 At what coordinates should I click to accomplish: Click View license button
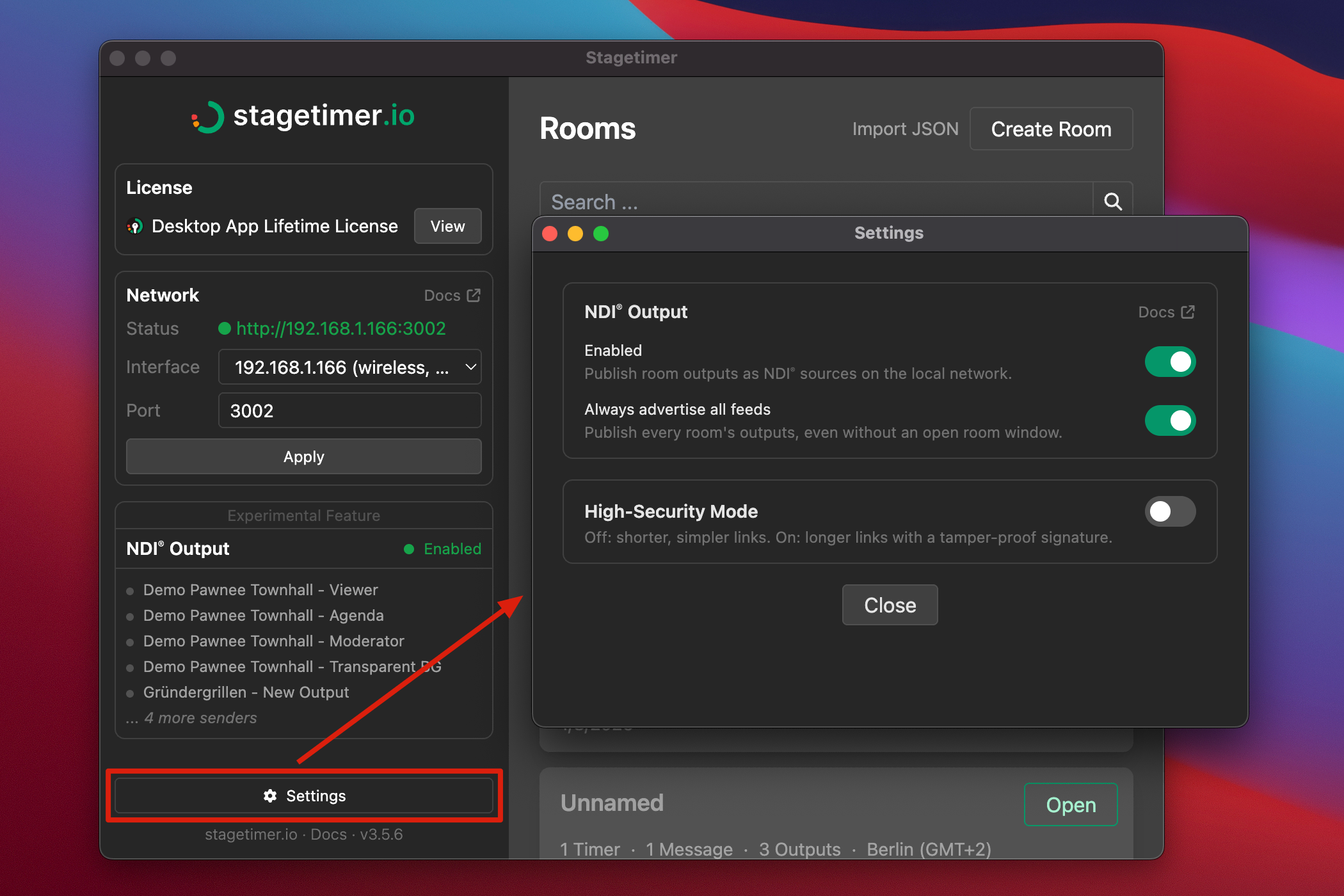tap(447, 226)
